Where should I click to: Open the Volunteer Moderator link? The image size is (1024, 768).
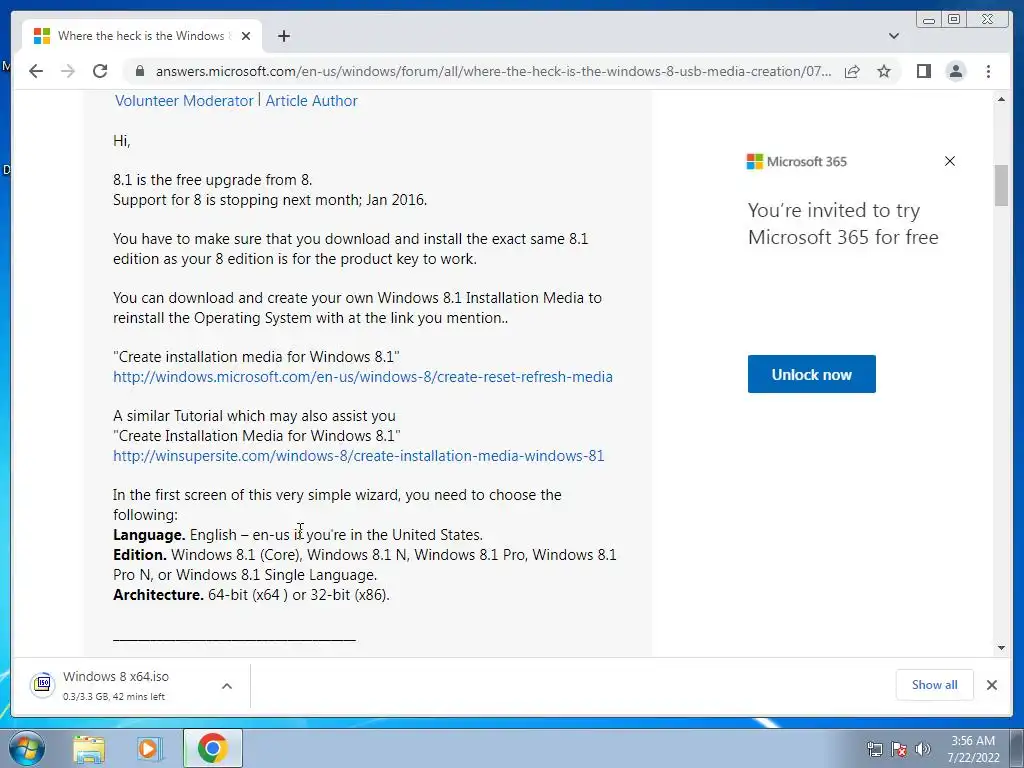[x=184, y=101]
